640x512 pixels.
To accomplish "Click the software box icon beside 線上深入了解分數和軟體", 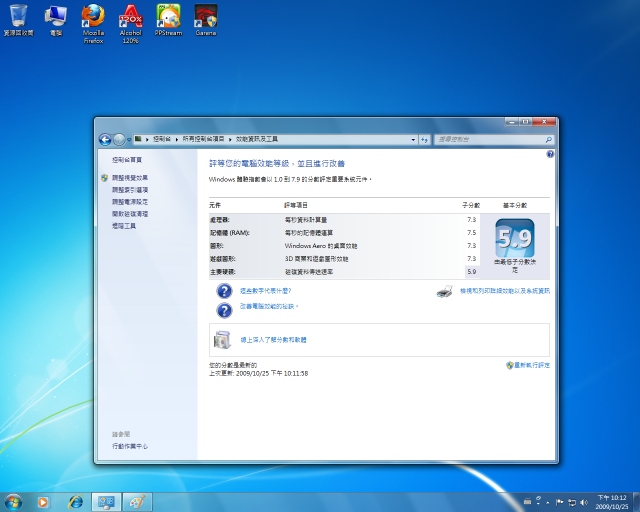I will [222, 340].
